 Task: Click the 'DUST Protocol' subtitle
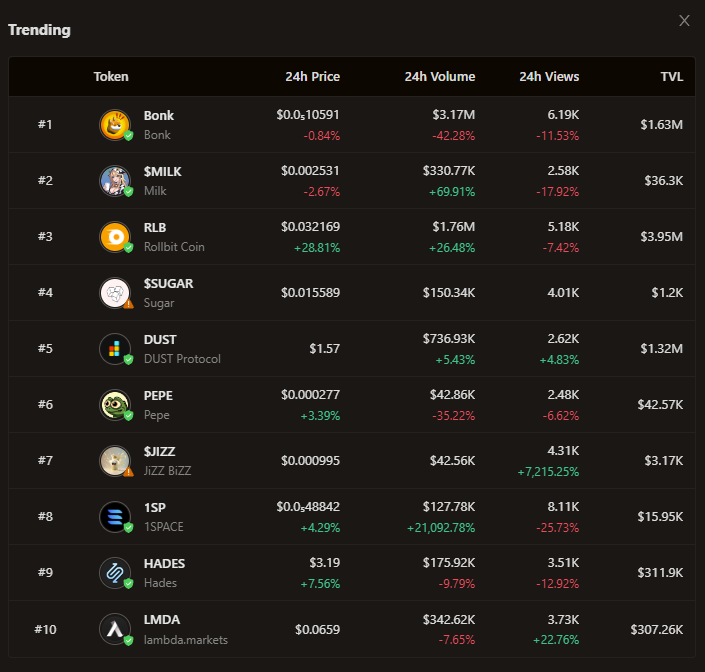pyautogui.click(x=182, y=359)
